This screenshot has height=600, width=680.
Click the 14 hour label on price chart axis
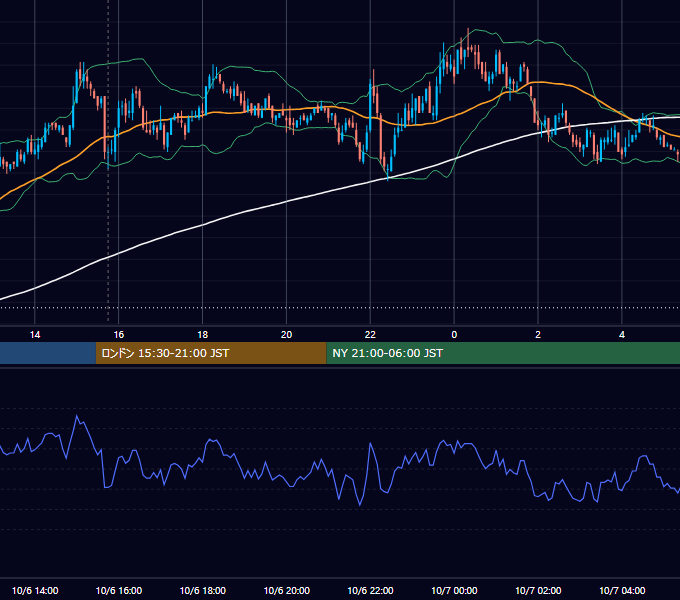(x=35, y=335)
